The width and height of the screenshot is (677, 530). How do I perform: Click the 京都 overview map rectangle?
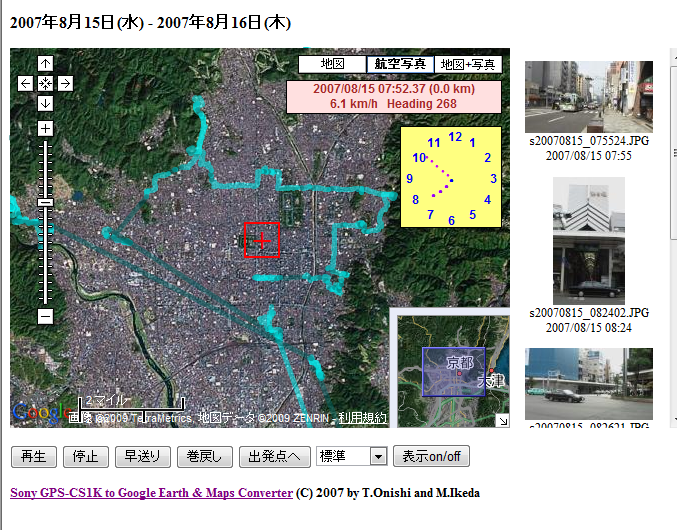pyautogui.click(x=454, y=372)
